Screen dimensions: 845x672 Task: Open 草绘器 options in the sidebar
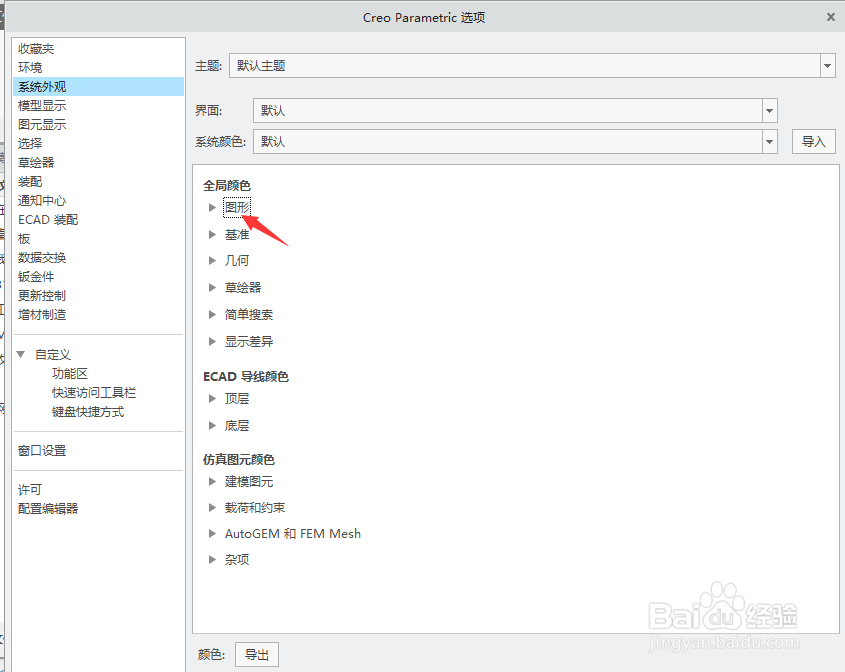click(36, 163)
